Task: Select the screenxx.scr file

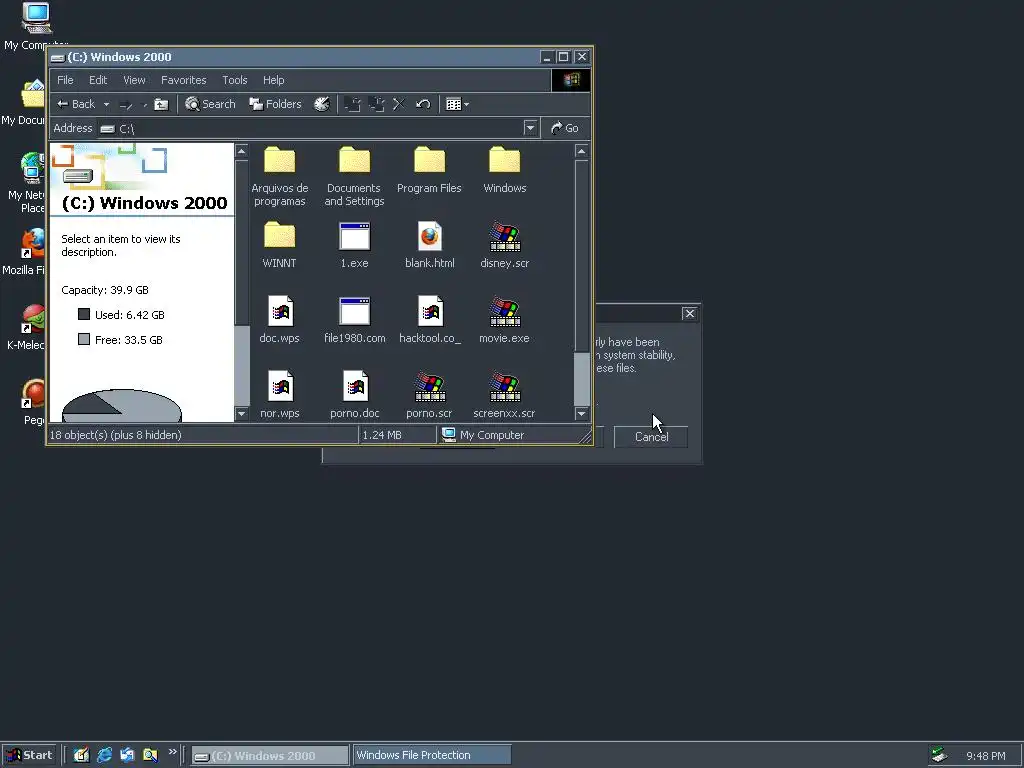Action: click(504, 395)
